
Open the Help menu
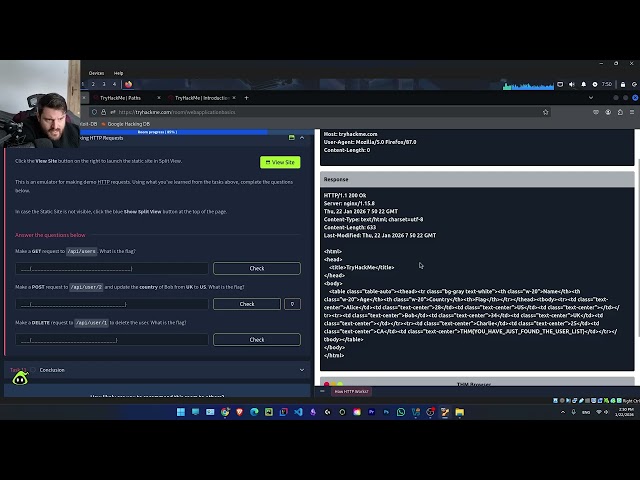tap(118, 73)
